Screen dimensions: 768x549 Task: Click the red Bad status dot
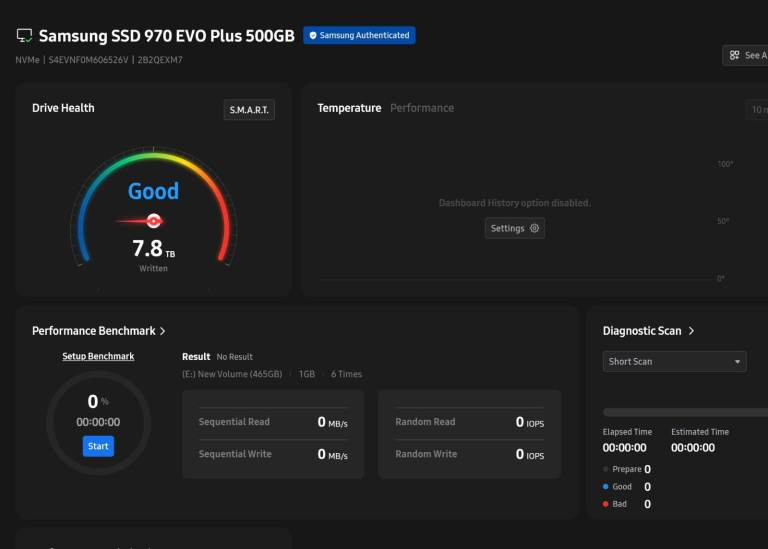(x=606, y=504)
